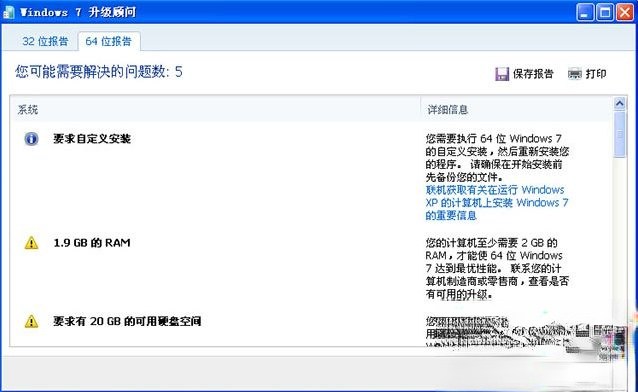638x392 pixels.
Task: Switch to the 32 位报告 tab
Action: click(x=45, y=41)
